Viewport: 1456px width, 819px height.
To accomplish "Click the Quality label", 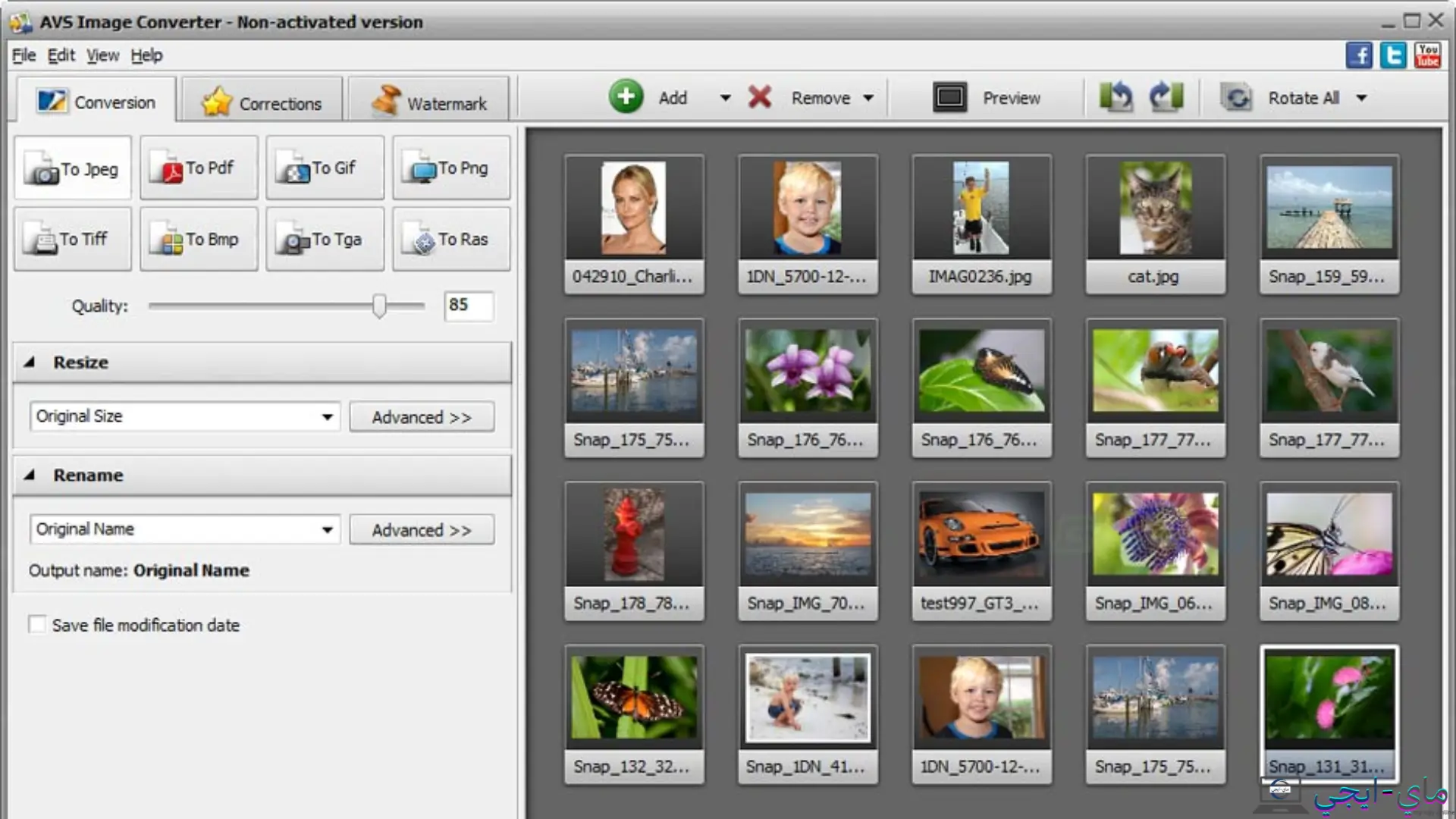I will pos(99,306).
